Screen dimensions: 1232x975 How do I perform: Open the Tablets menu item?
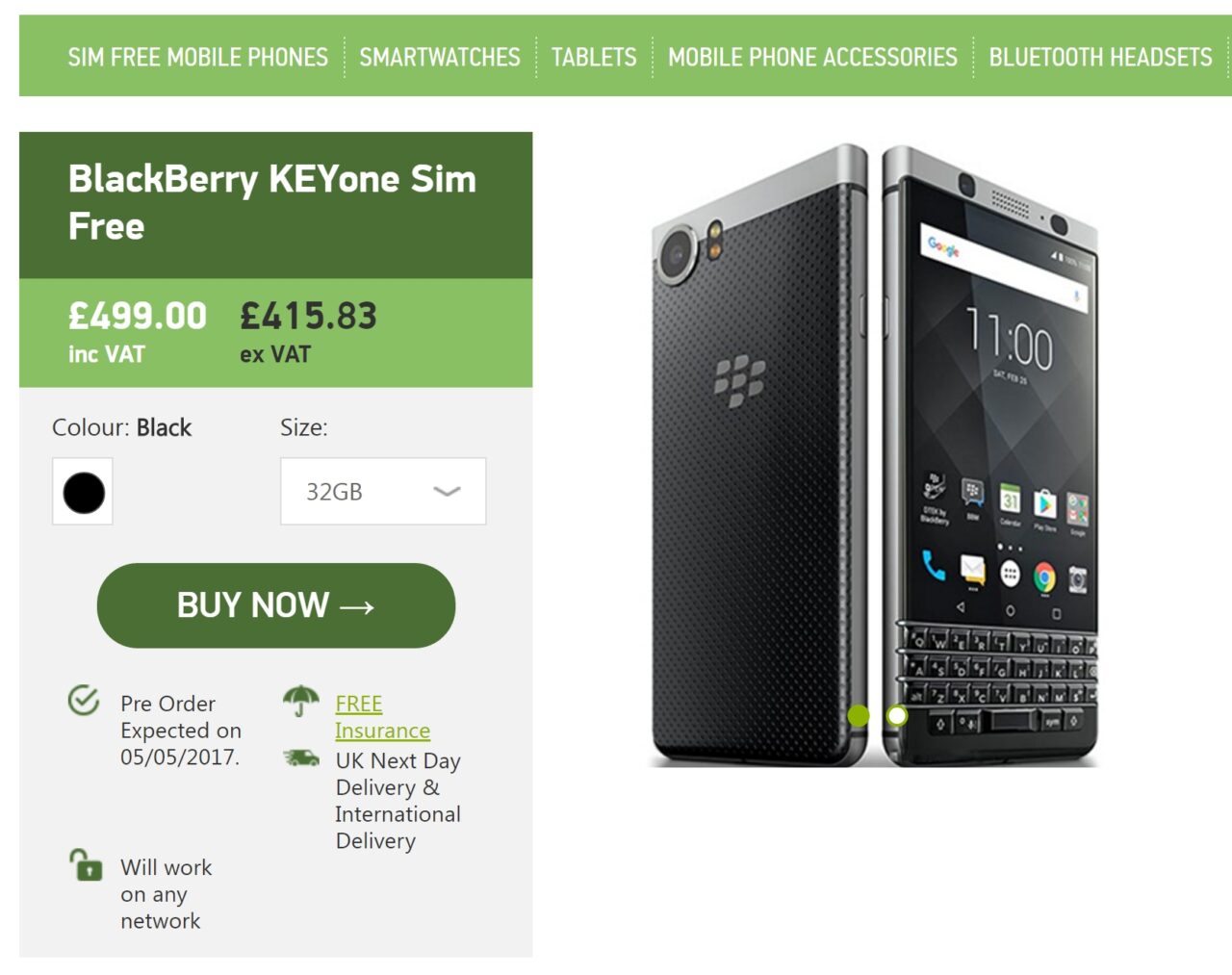pos(594,58)
